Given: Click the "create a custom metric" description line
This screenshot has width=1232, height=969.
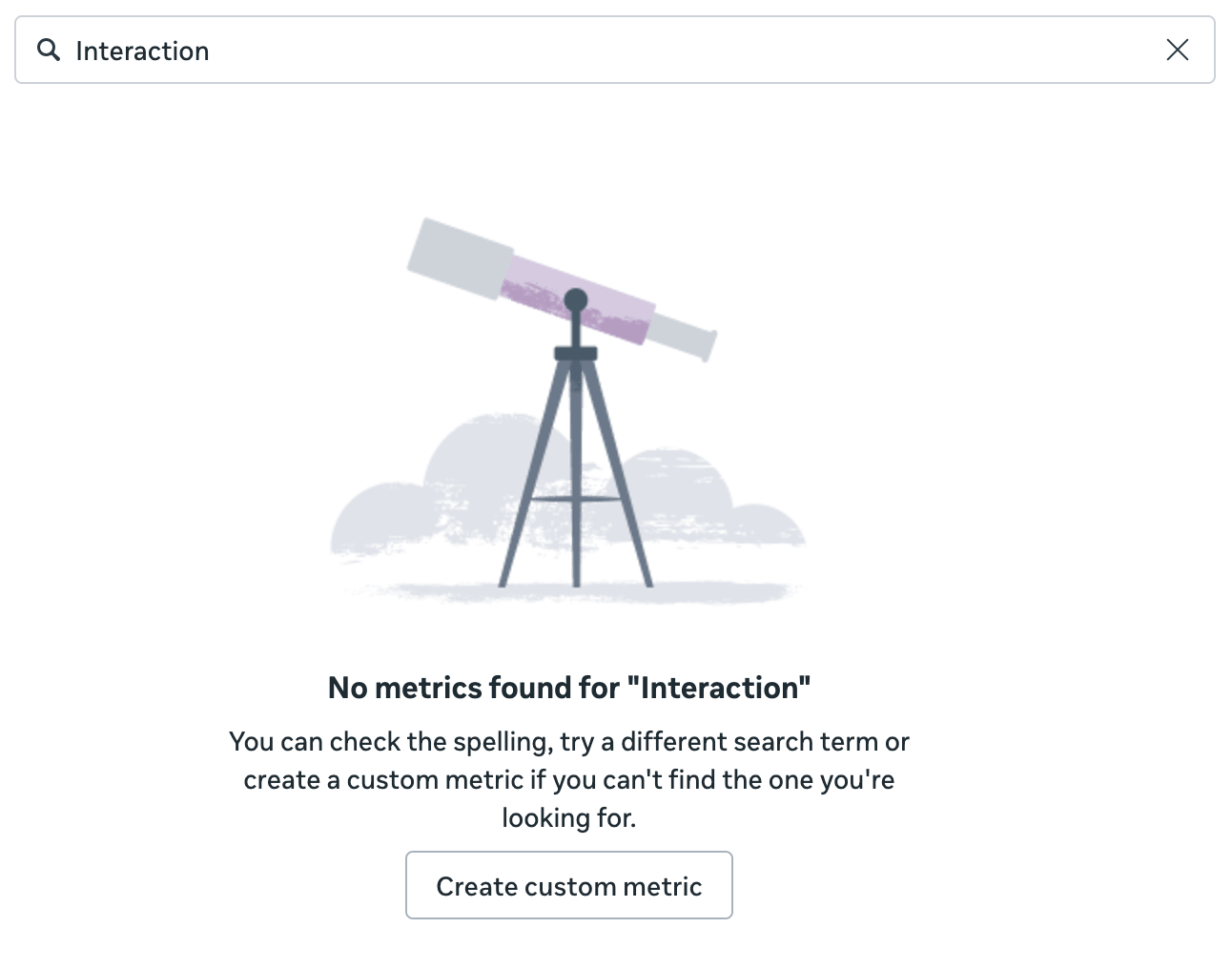Looking at the screenshot, I should pyautogui.click(x=569, y=780).
